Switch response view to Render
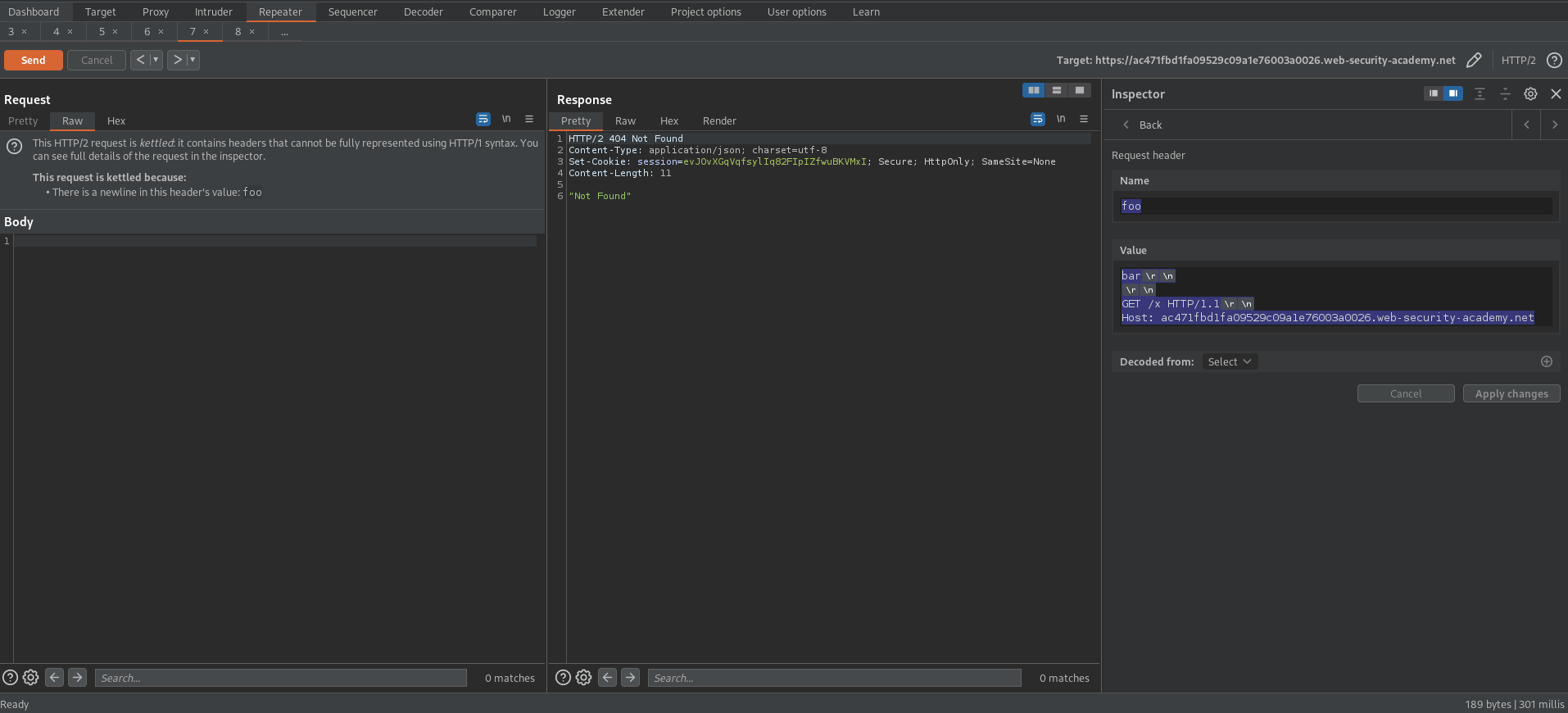 pyautogui.click(x=719, y=120)
